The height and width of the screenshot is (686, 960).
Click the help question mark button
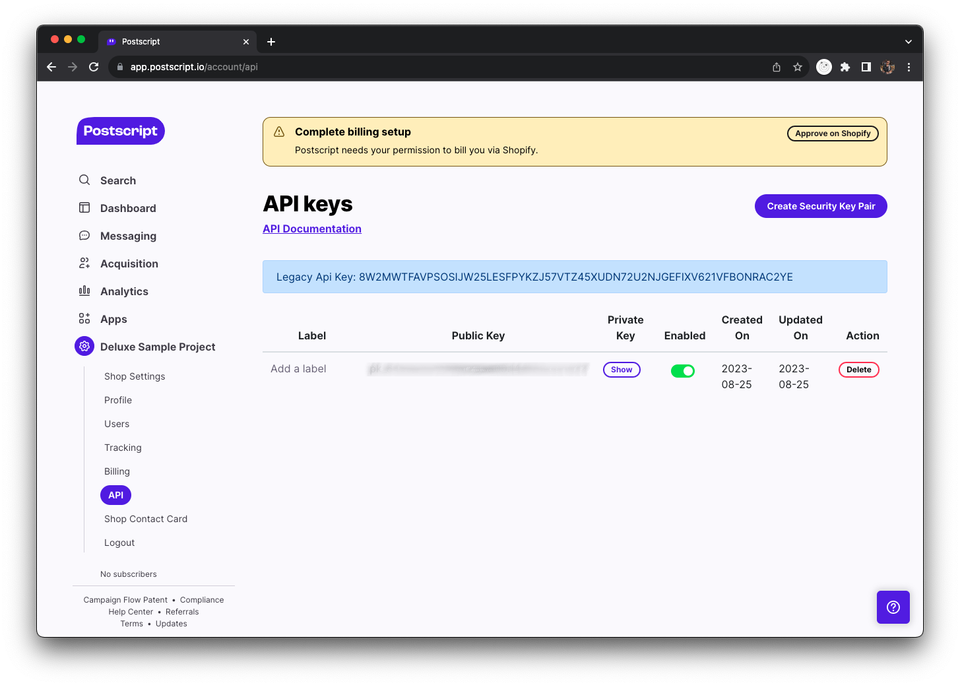point(893,607)
